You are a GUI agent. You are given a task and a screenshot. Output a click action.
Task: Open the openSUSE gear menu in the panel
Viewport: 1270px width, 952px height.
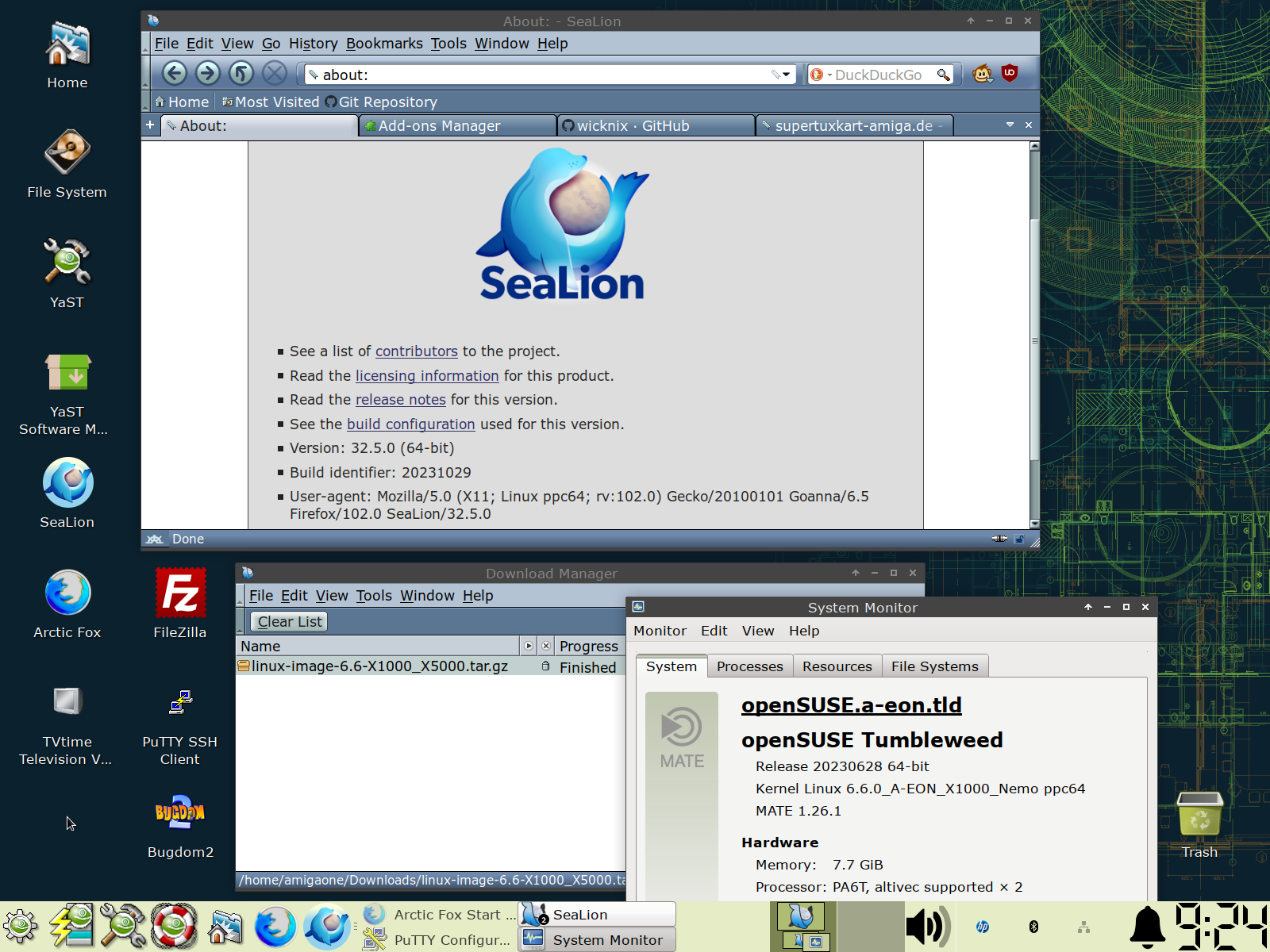(x=21, y=927)
